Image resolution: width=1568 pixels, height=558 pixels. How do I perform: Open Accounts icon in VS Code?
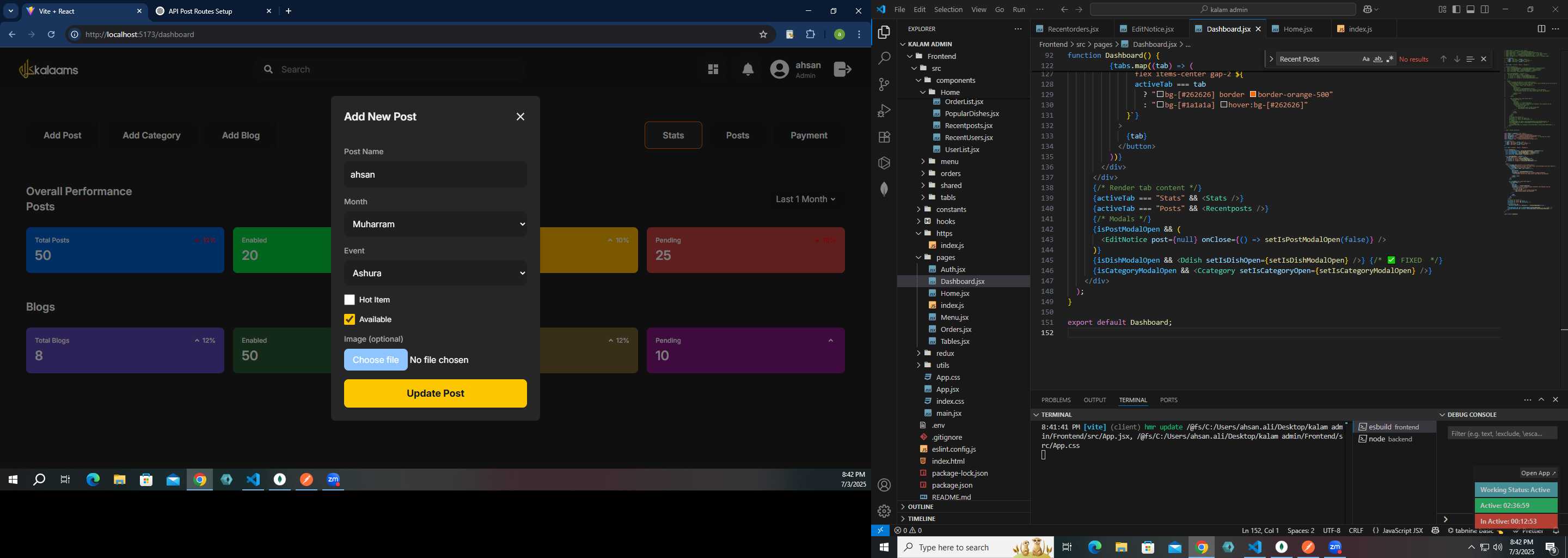point(884,486)
